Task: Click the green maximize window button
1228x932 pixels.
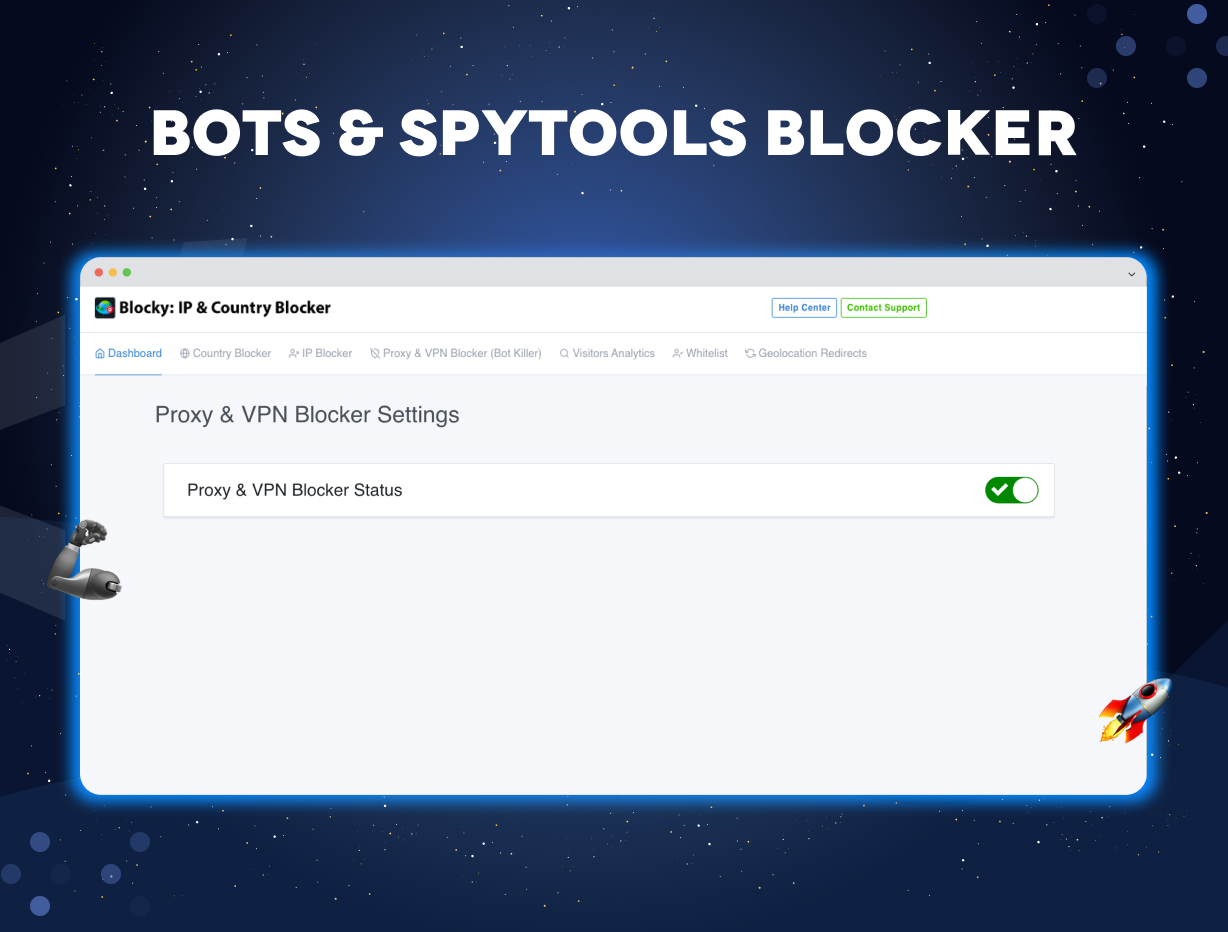Action: pos(127,272)
